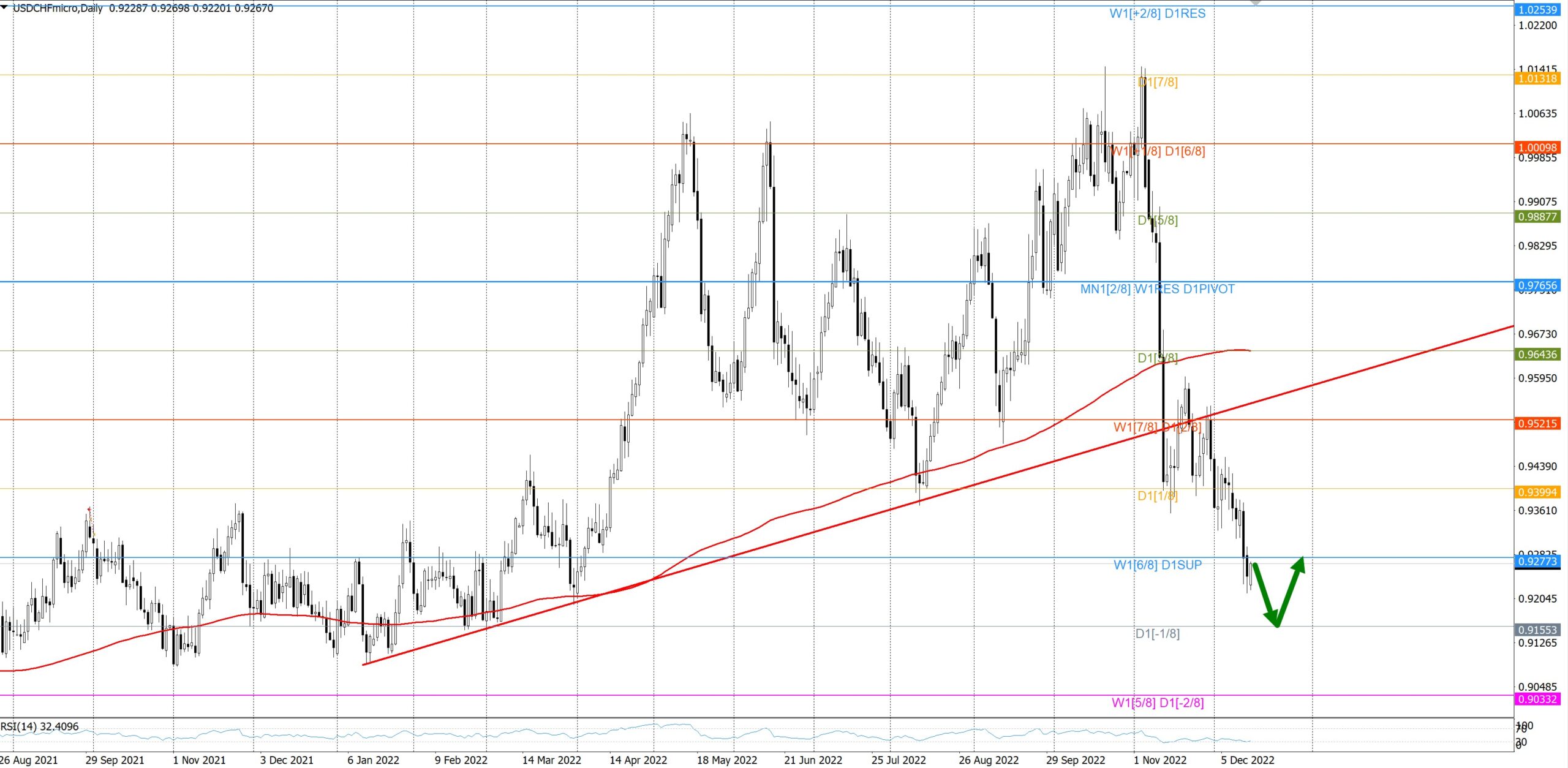Select the W1[6/8] D1SUP support label

1157,565
